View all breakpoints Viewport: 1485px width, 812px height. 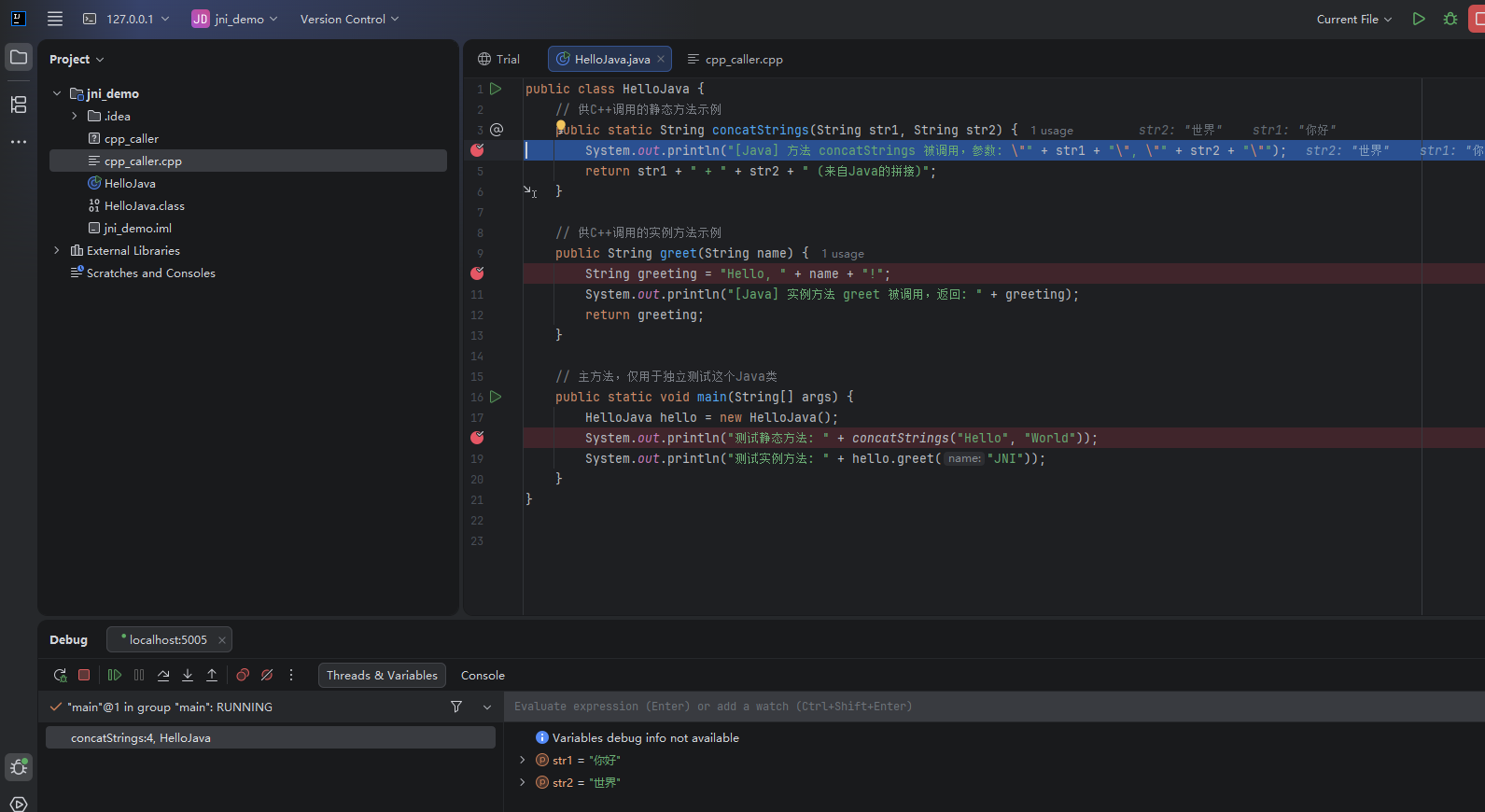coord(243,675)
